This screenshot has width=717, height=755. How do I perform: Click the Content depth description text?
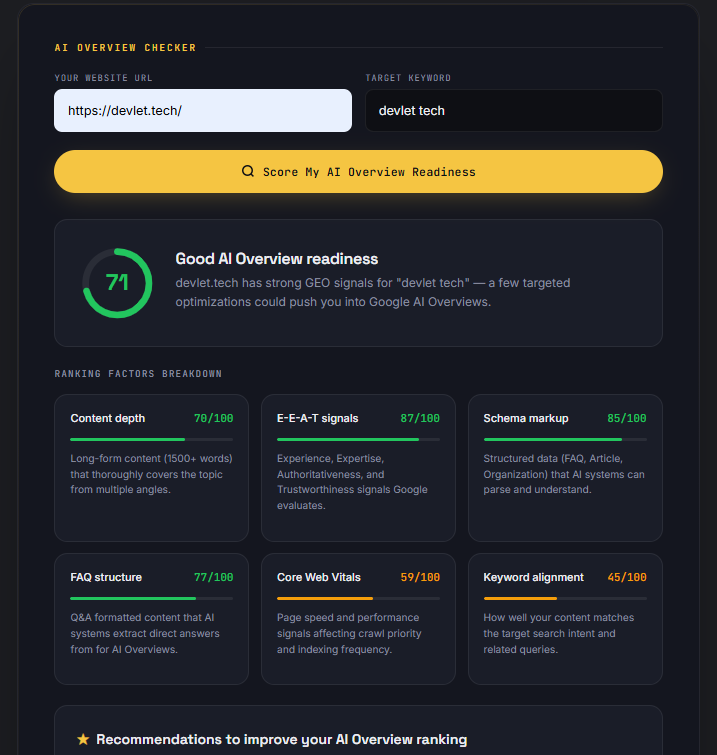(x=151, y=474)
